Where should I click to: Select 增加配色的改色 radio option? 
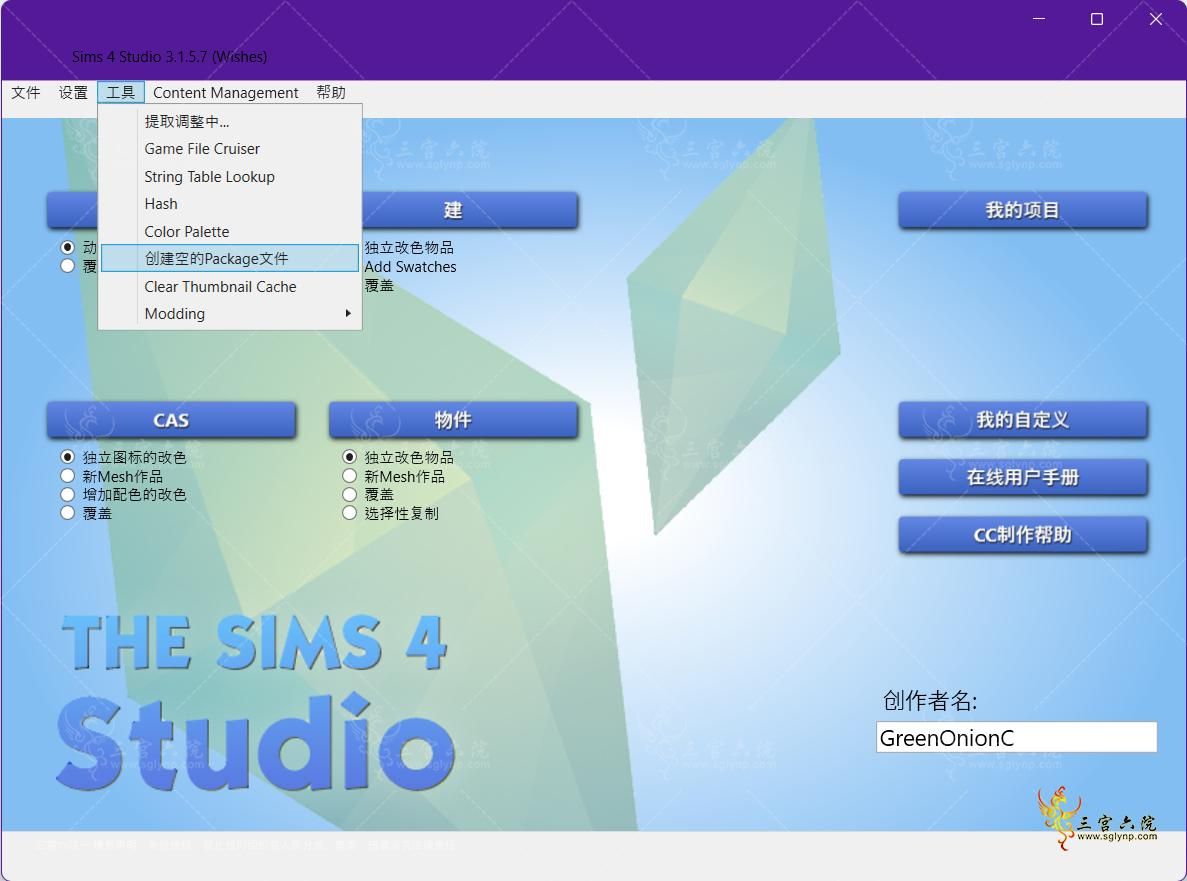67,494
